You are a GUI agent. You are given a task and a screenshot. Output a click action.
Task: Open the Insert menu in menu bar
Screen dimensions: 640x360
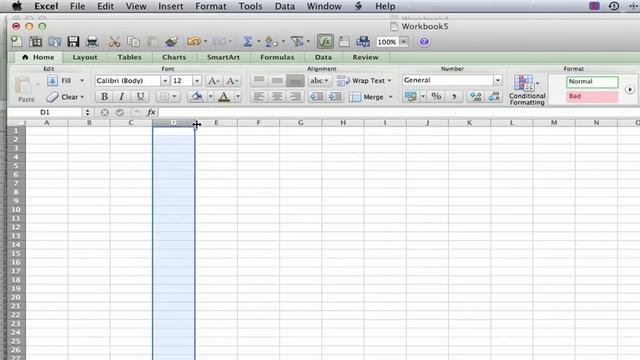pos(171,6)
